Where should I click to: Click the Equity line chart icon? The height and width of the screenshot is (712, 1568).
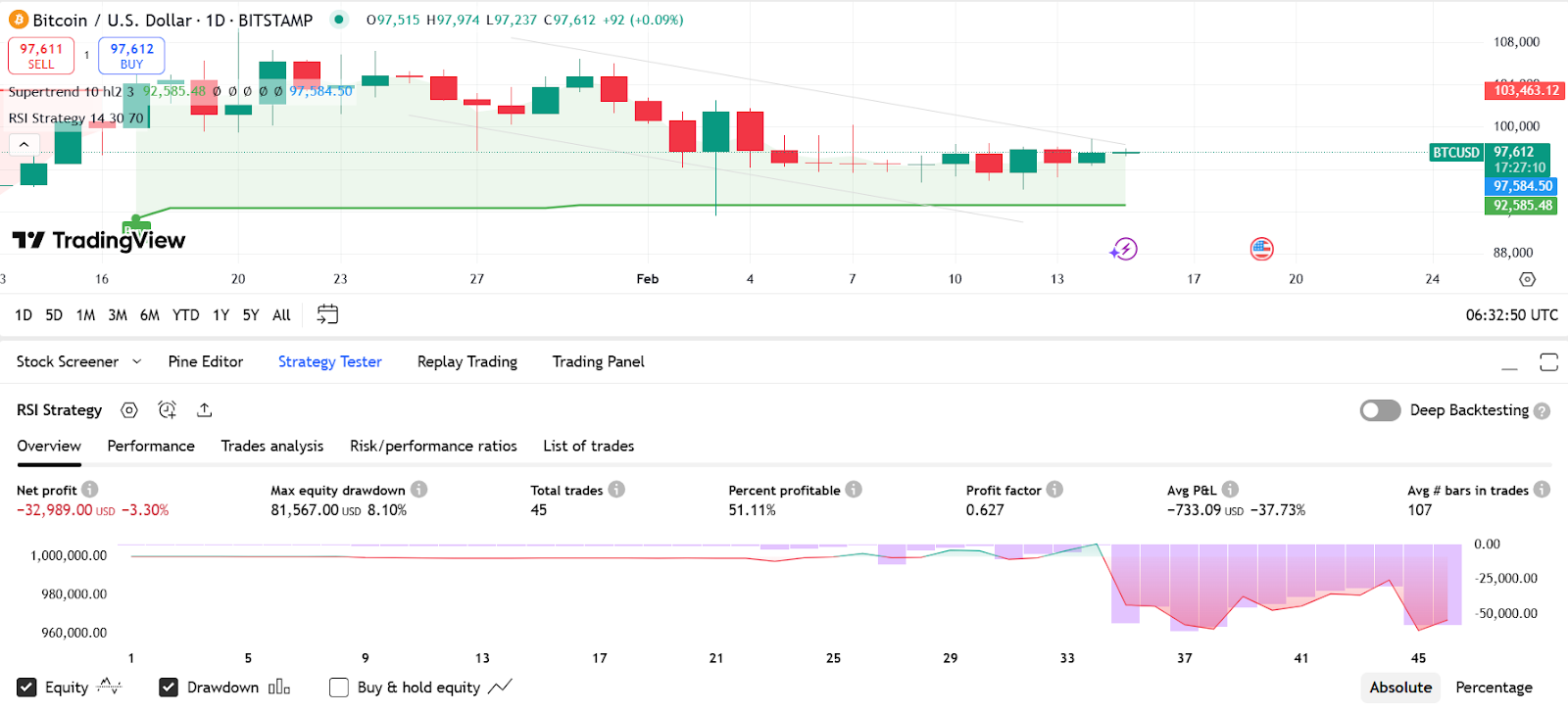(x=109, y=687)
